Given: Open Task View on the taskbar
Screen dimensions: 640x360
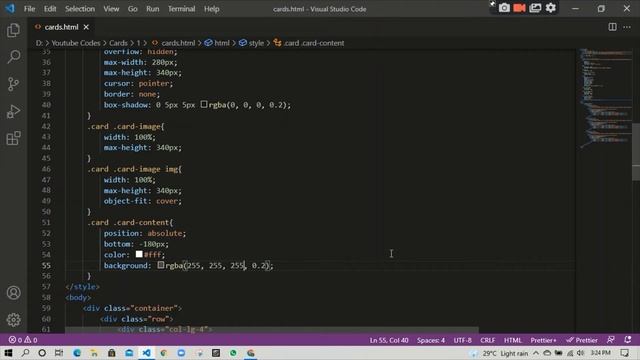Looking at the screenshot, I should (59, 353).
